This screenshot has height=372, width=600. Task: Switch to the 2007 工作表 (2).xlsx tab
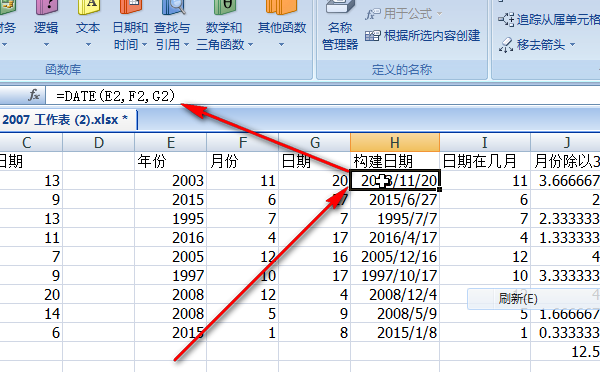65,120
